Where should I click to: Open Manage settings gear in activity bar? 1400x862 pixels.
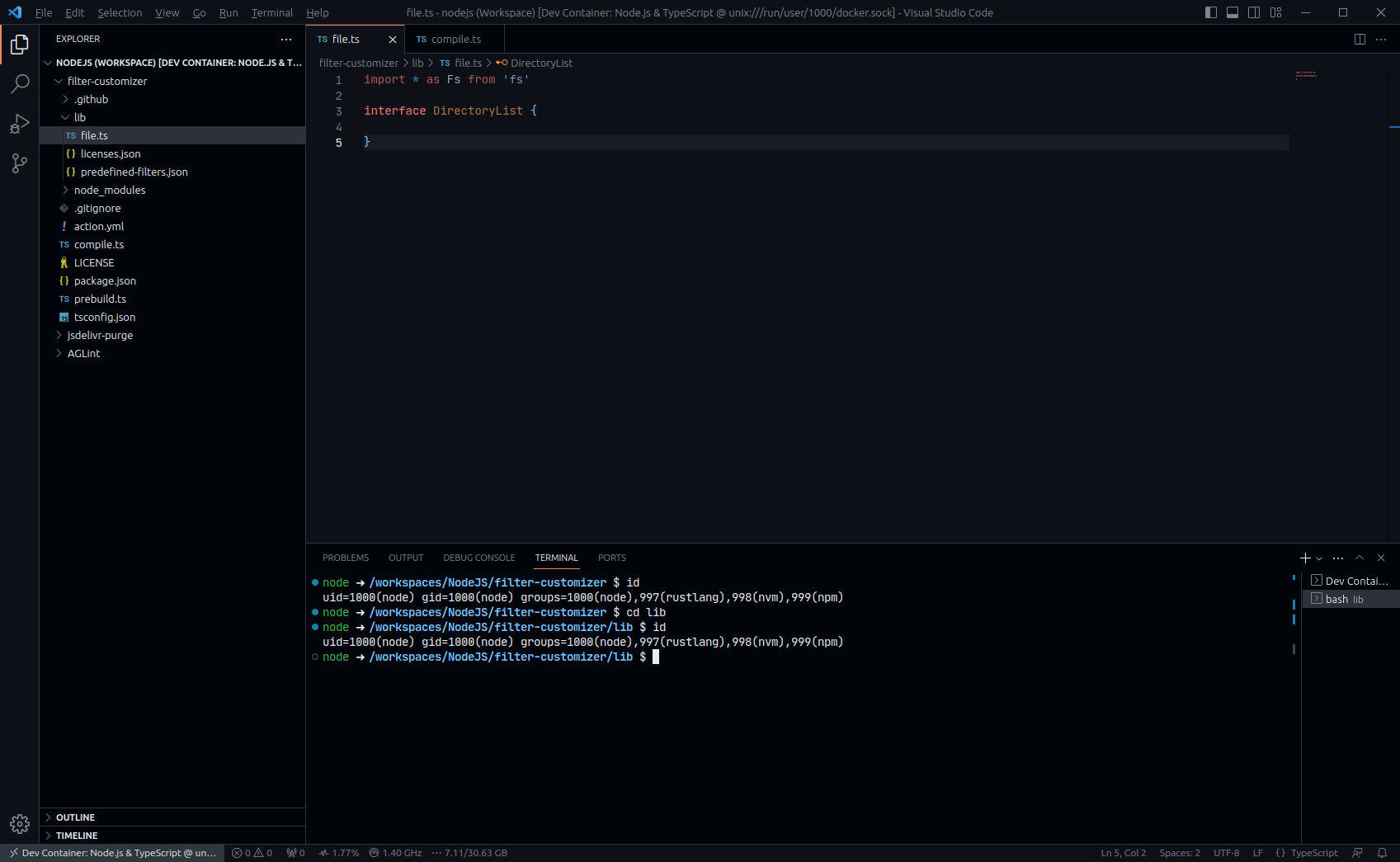click(x=19, y=823)
